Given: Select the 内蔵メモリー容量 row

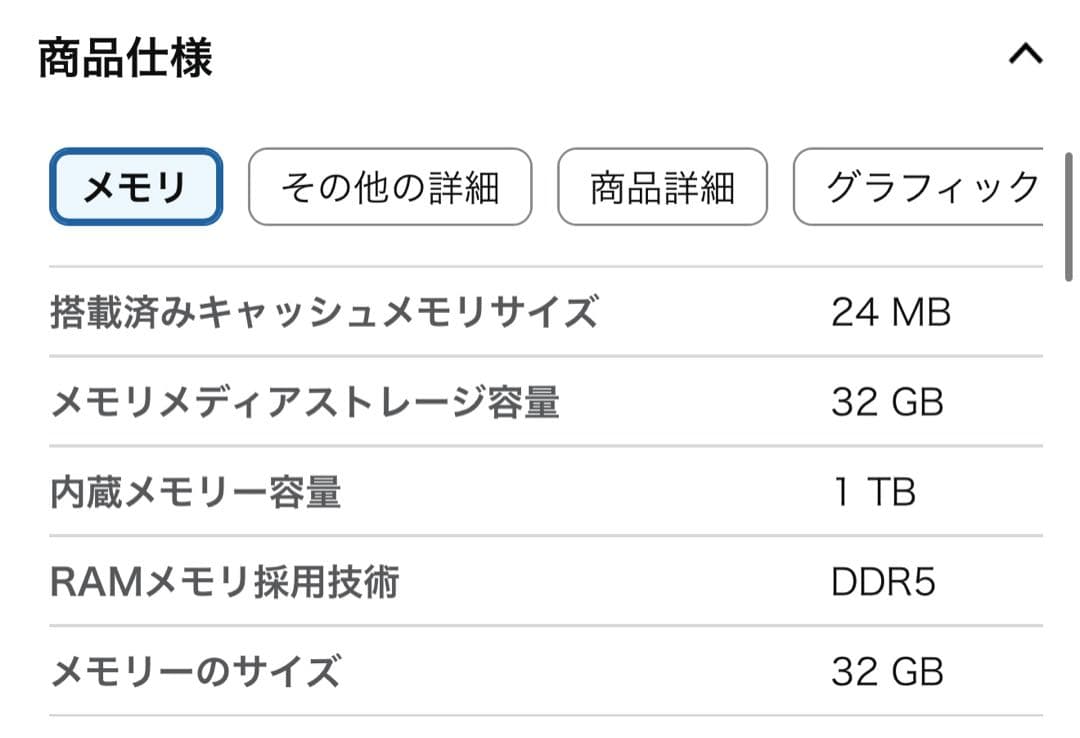Looking at the screenshot, I should [x=196, y=492].
